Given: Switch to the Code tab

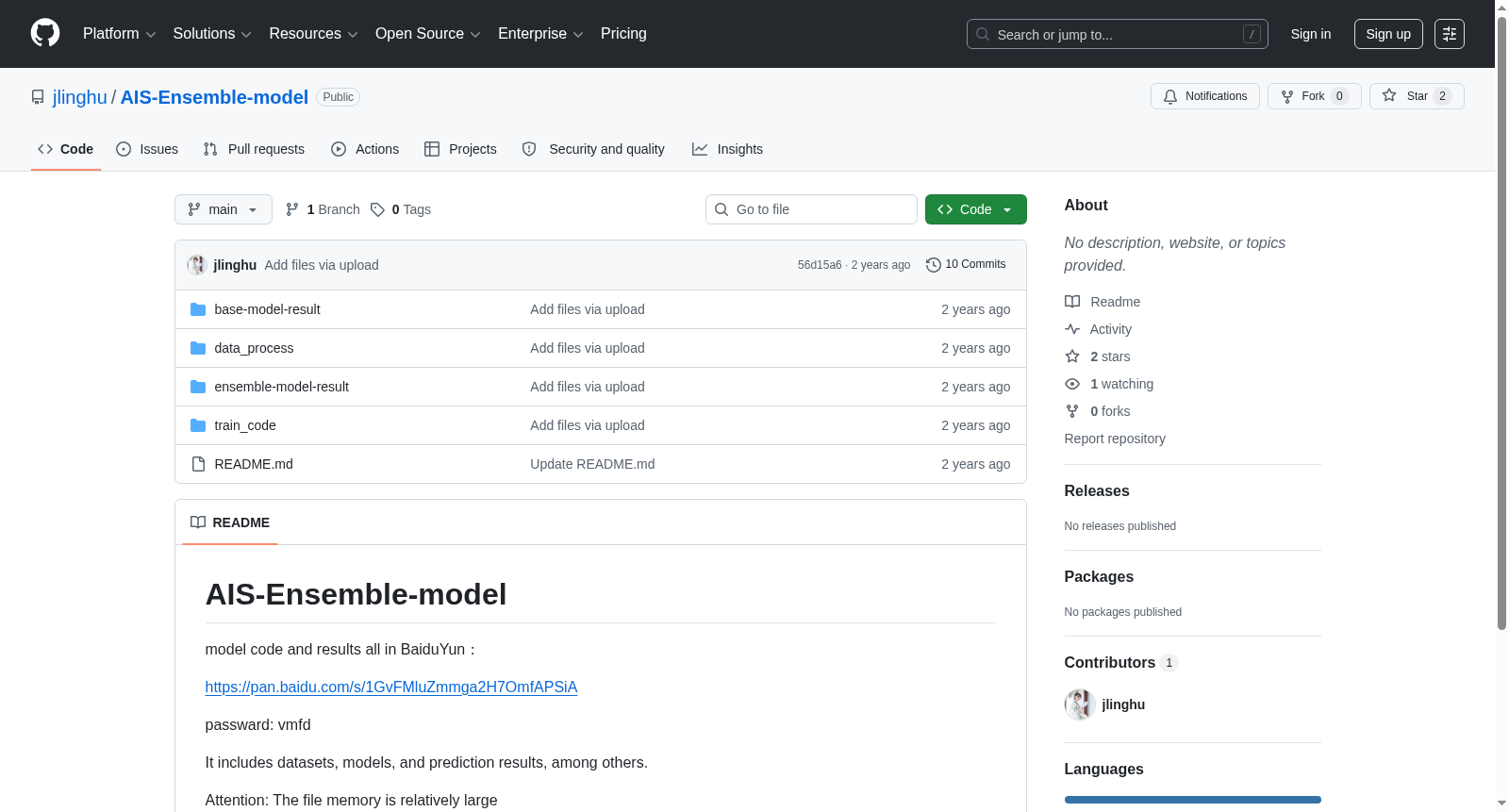Looking at the screenshot, I should [x=66, y=149].
